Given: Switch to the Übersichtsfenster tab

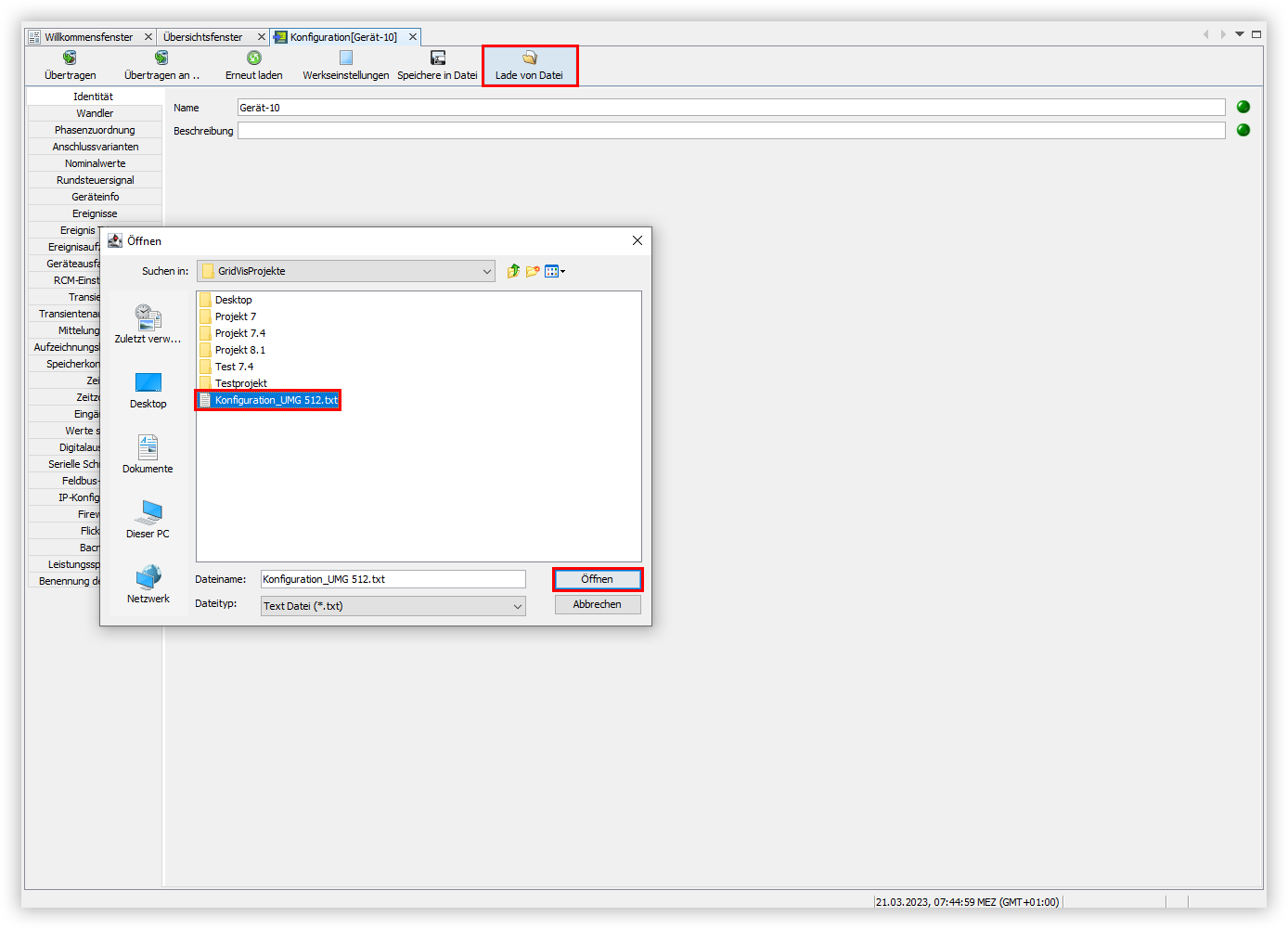Looking at the screenshot, I should tap(202, 37).
